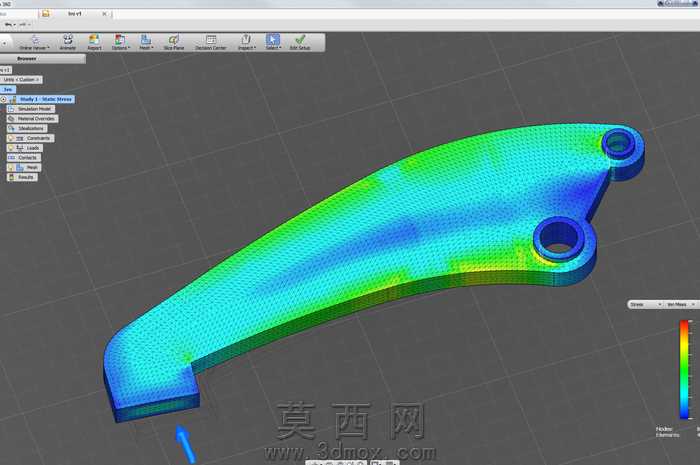Click the undo arrow in quick access bar

click(x=9, y=25)
